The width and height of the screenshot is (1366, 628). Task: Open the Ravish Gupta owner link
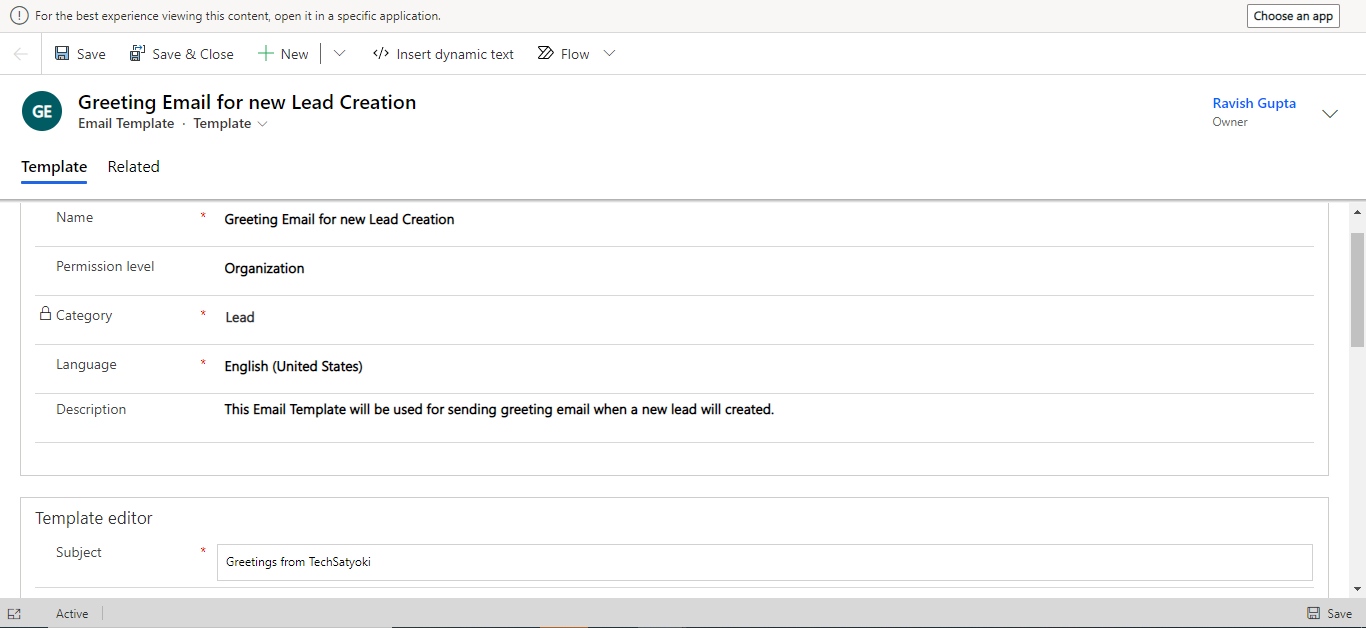pos(1253,102)
